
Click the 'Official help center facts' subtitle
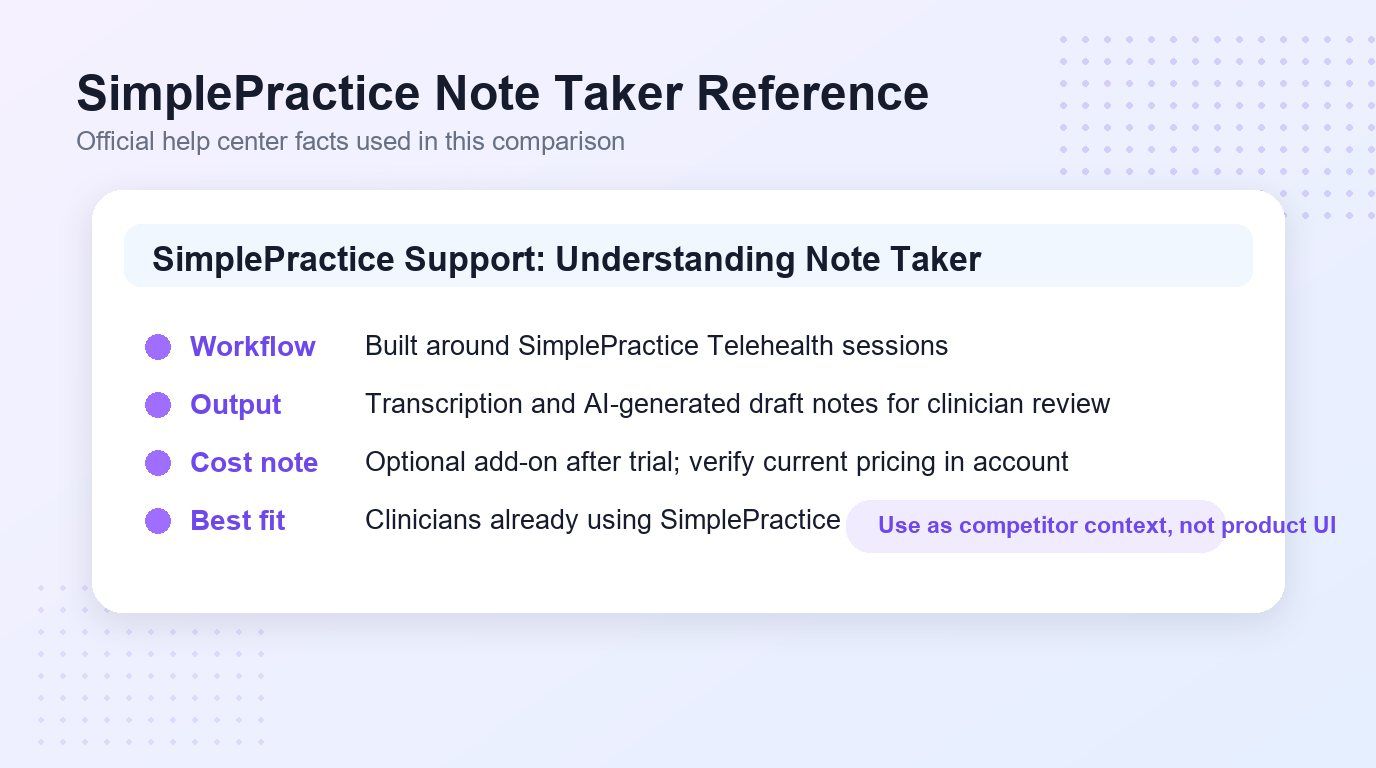350,142
